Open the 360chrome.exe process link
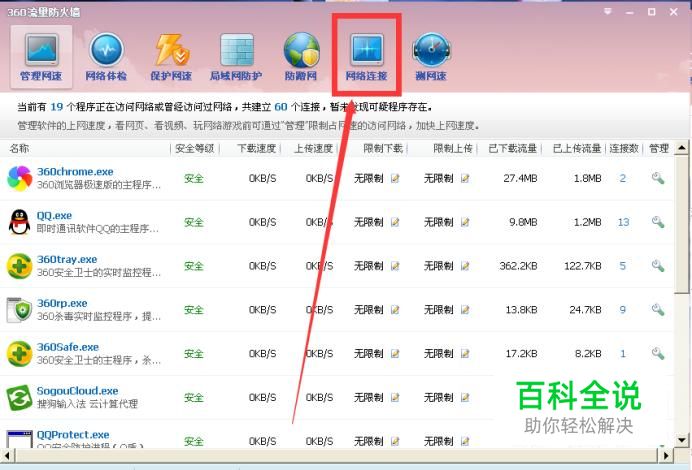The width and height of the screenshot is (692, 470). 75,172
